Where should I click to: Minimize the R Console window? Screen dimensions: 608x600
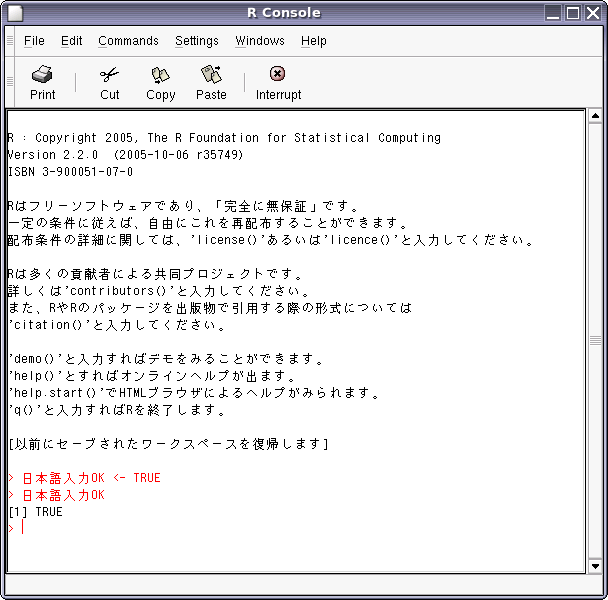pos(555,13)
